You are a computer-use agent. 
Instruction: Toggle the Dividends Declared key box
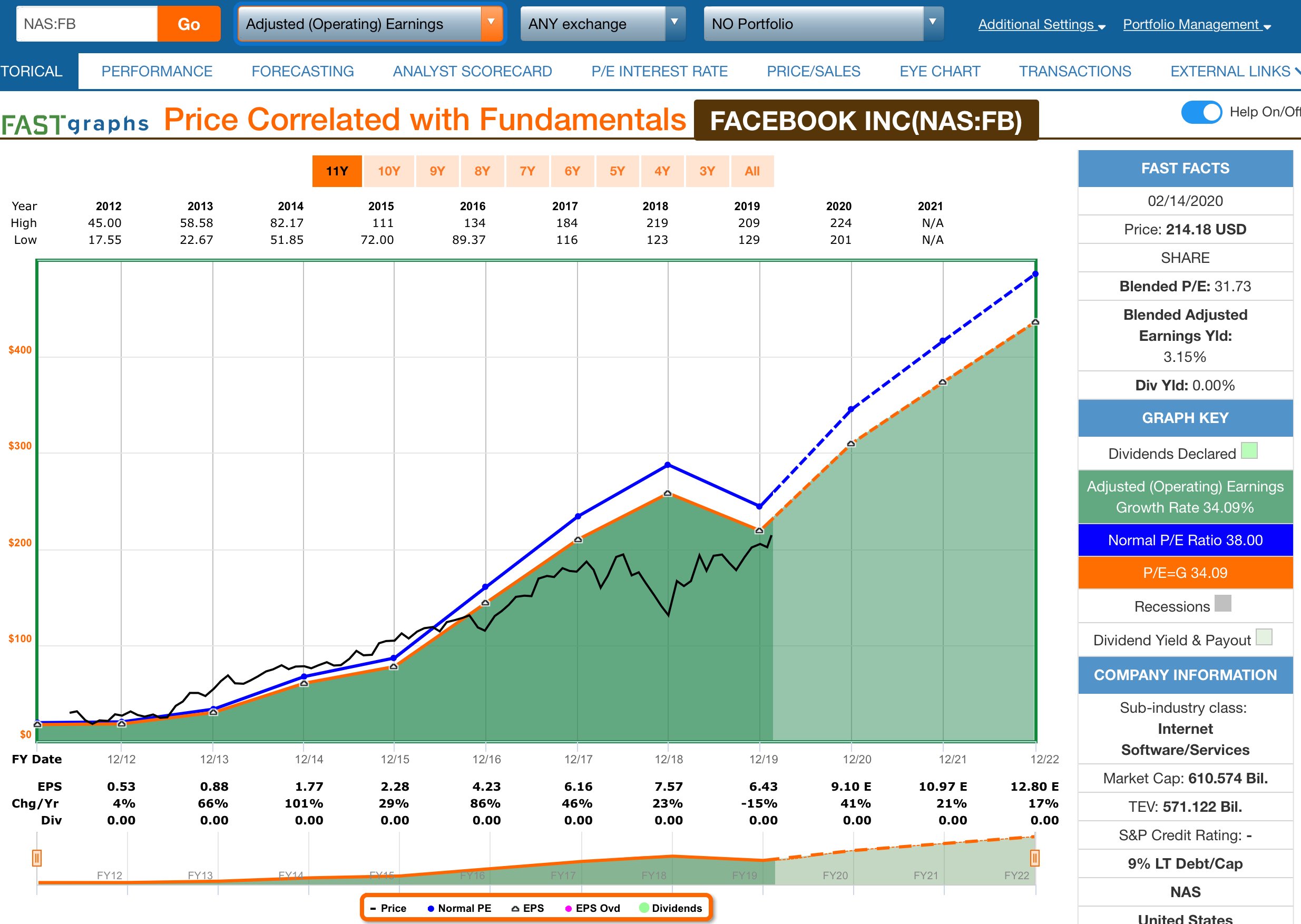click(x=1249, y=450)
